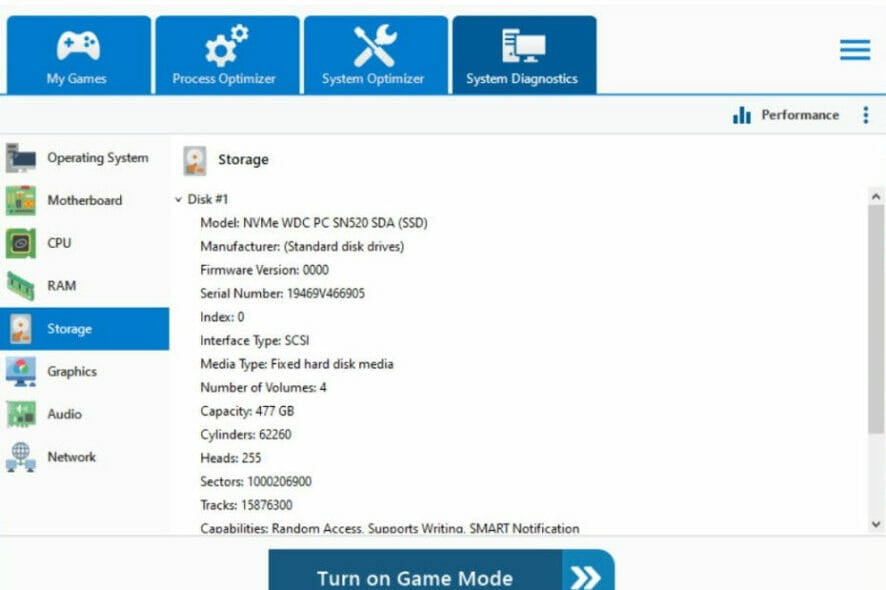
Task: Click the double chevron on Game Mode button
Action: pyautogui.click(x=585, y=578)
